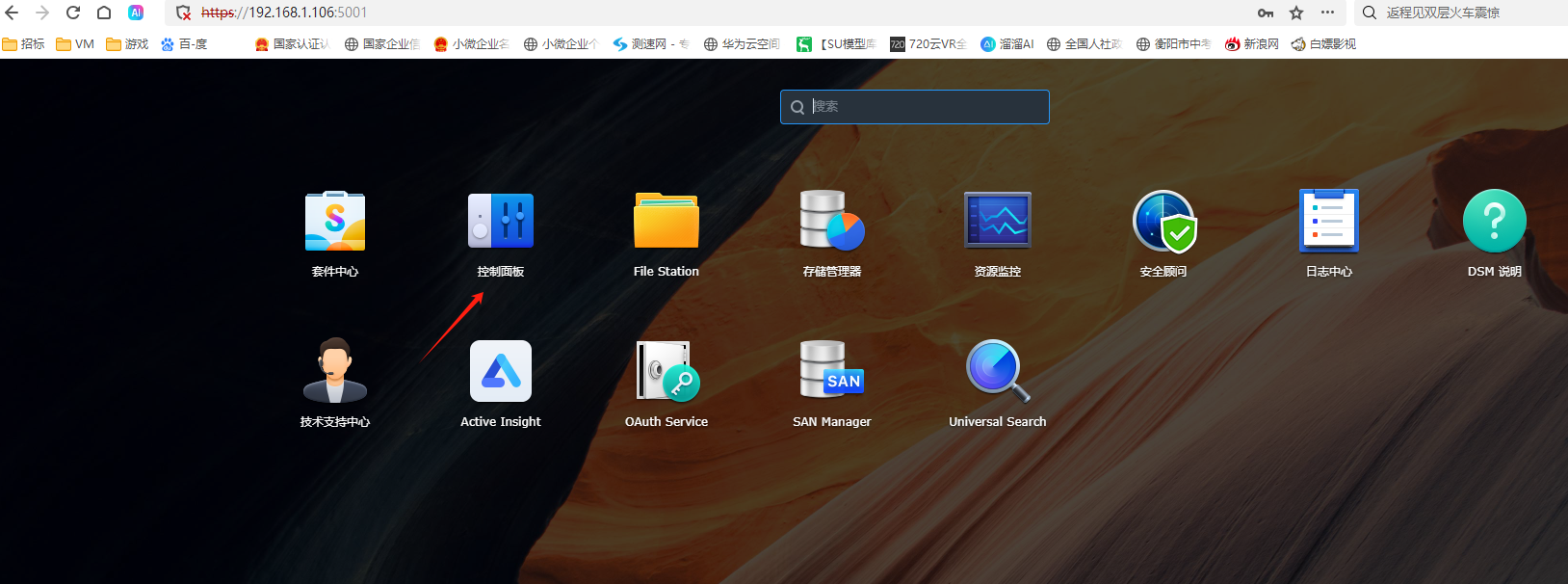Open the globe-icon 小微企业 bookmark

(562, 44)
